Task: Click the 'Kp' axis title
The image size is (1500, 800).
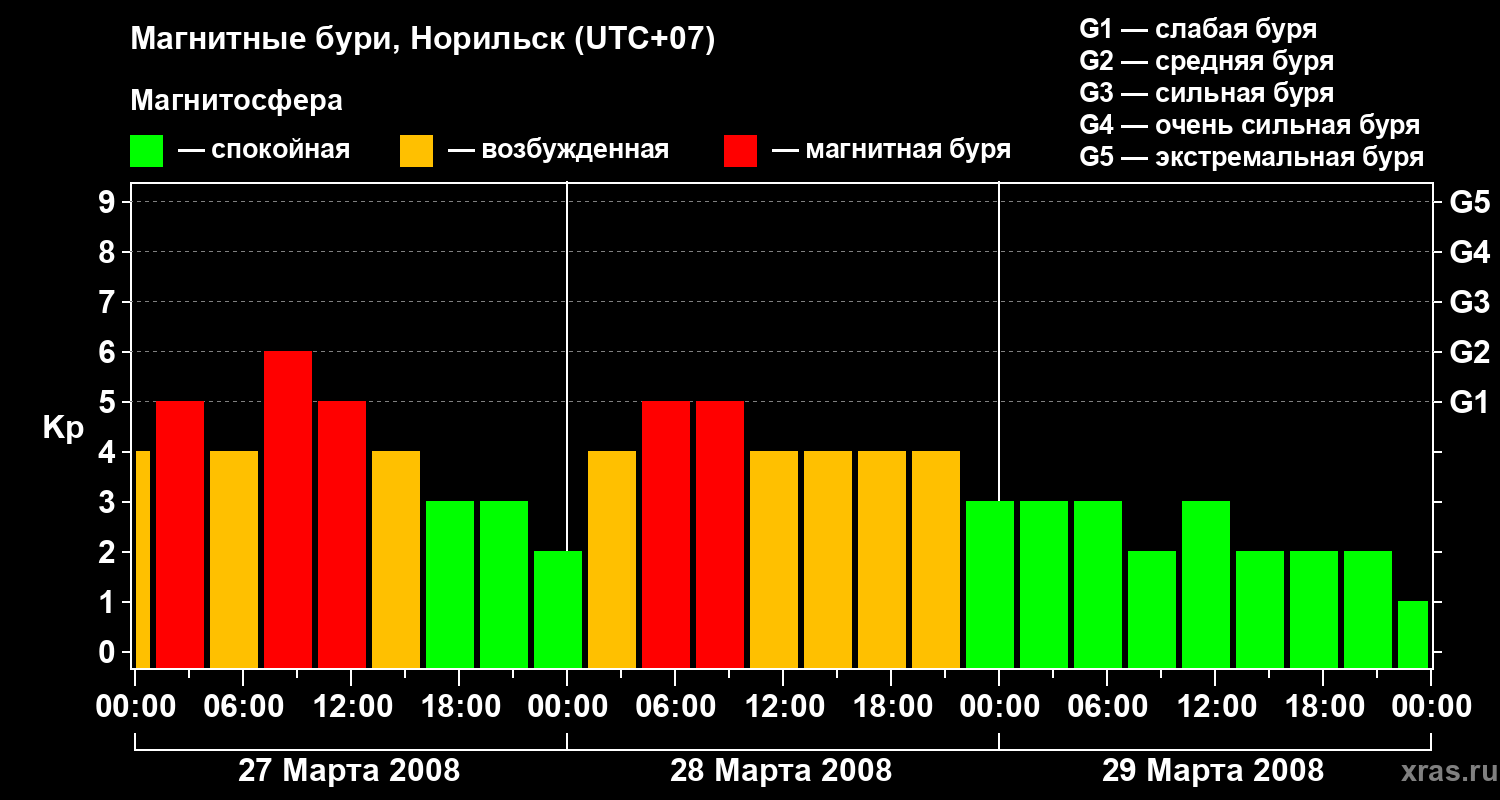Action: [63, 428]
